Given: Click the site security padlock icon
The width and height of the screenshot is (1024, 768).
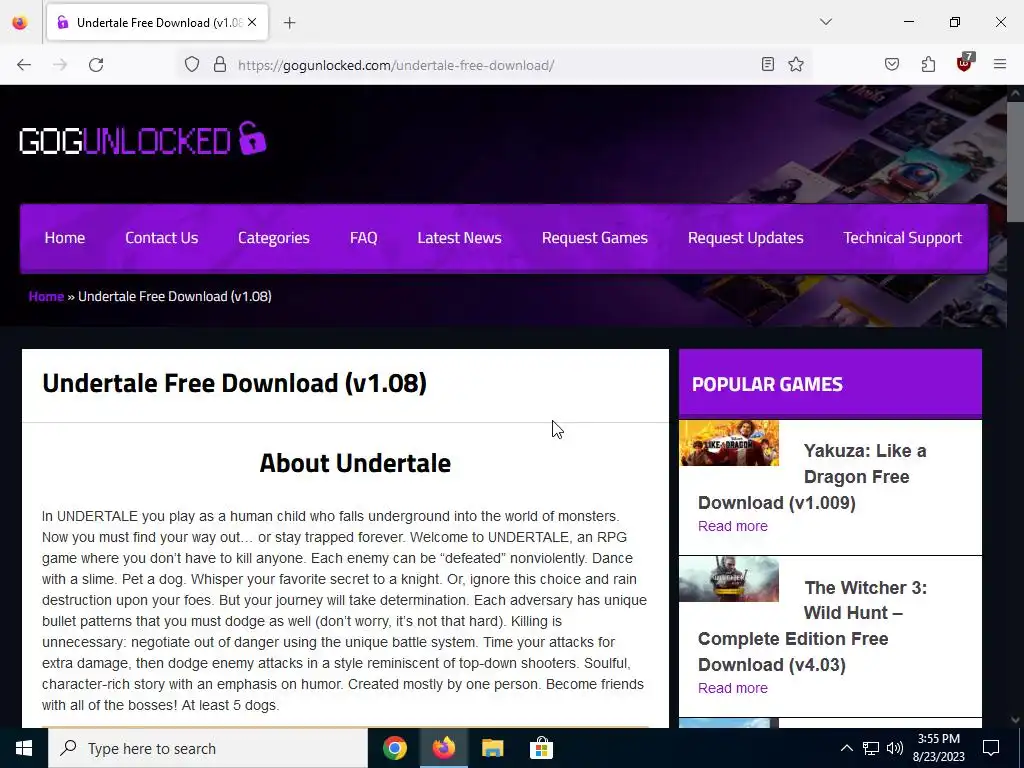Looking at the screenshot, I should [x=220, y=65].
